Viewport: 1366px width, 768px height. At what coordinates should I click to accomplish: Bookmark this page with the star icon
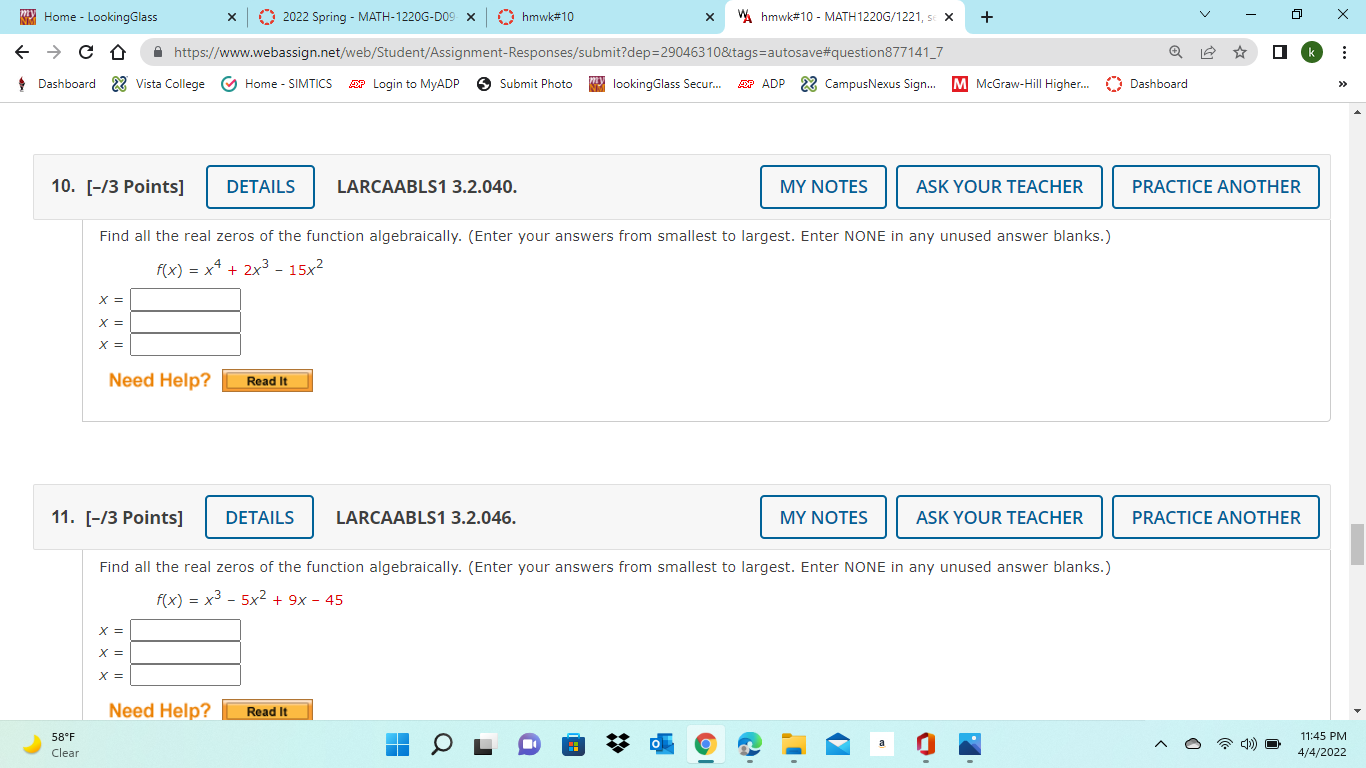[1240, 52]
